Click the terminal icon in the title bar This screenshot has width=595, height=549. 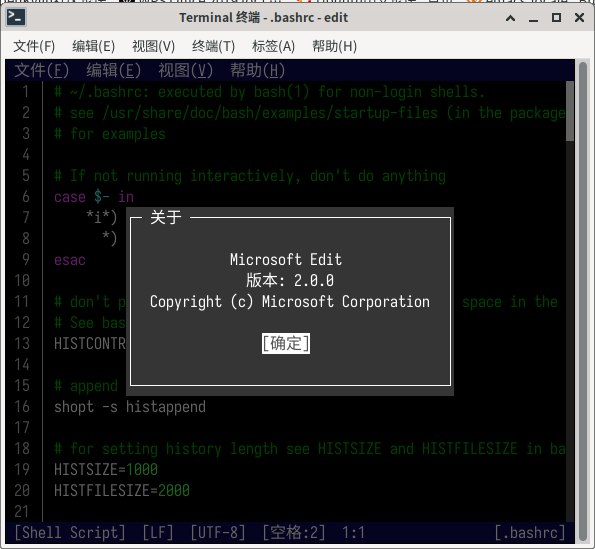(x=16, y=17)
